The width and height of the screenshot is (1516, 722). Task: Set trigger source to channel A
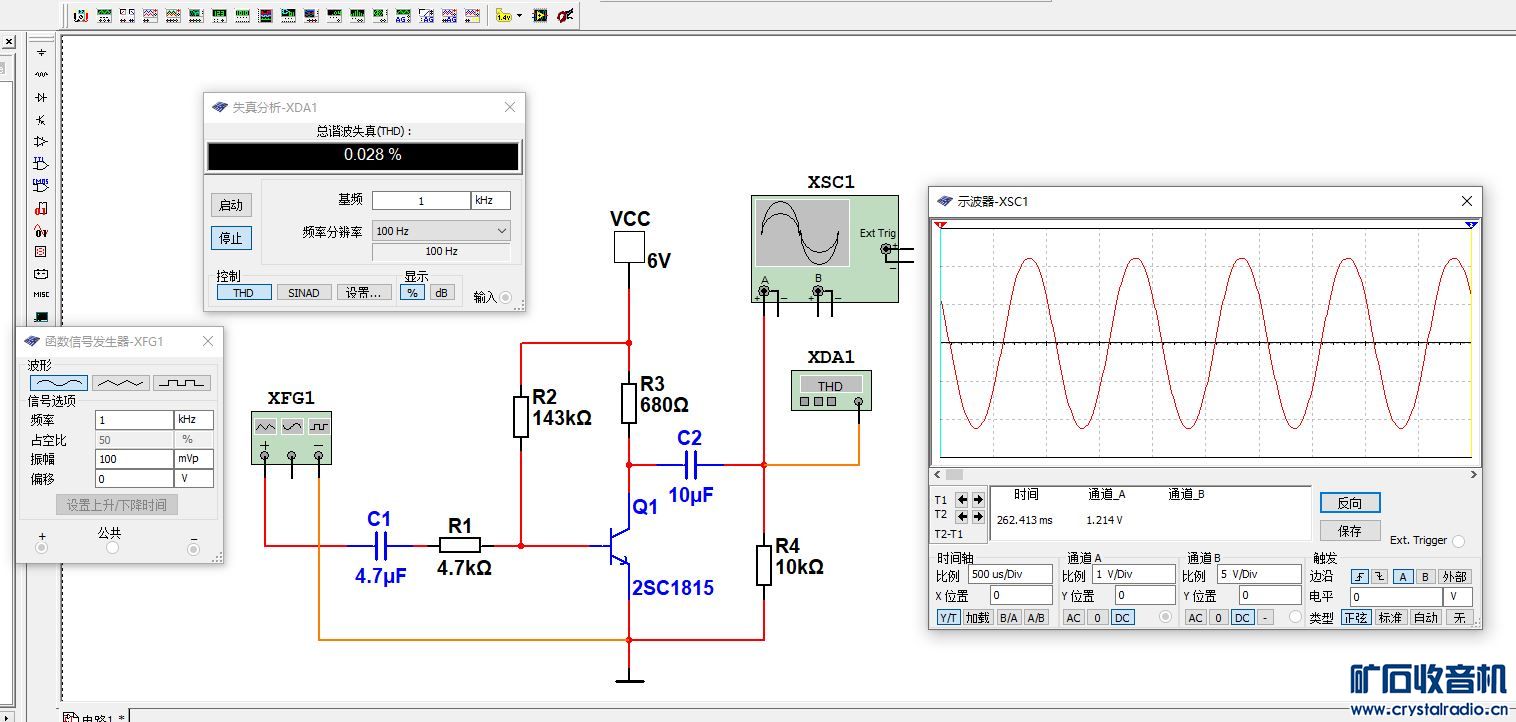click(x=1403, y=577)
